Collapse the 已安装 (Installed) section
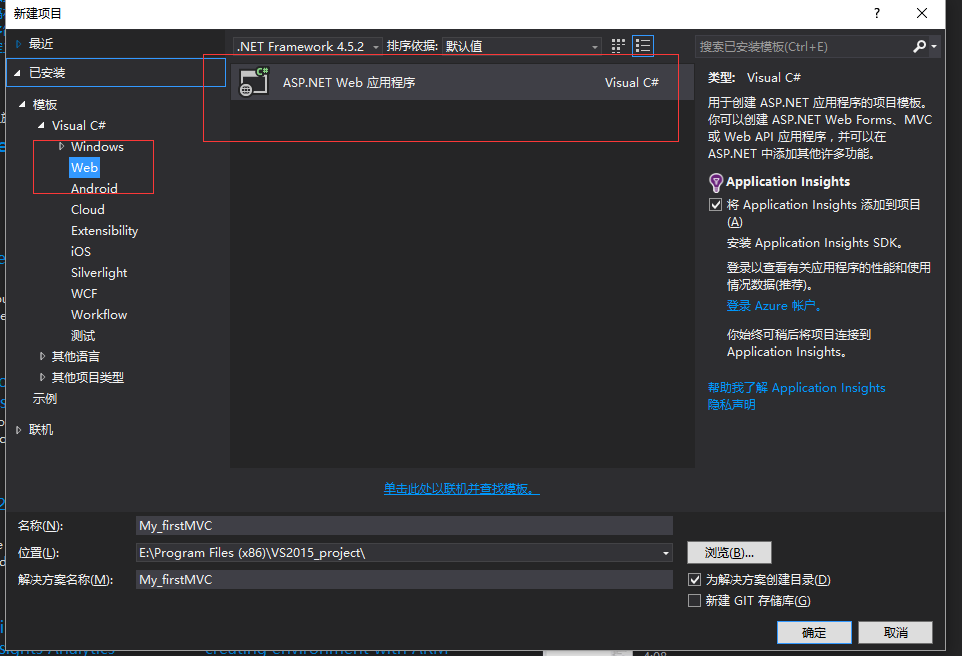This screenshot has width=962, height=656. pos(17,72)
